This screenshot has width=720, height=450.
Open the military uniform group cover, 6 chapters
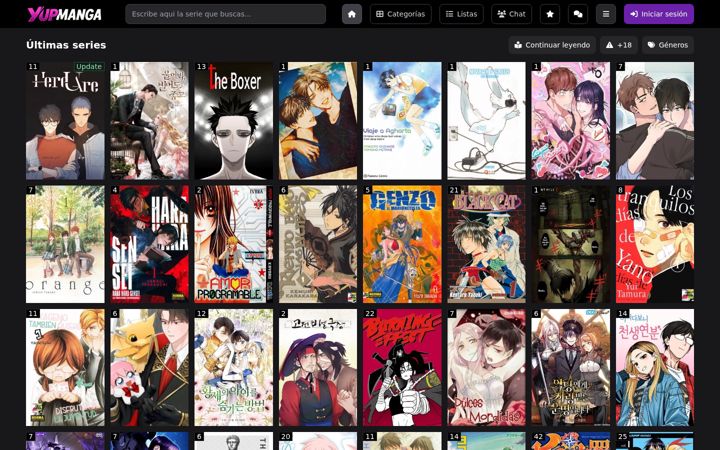(571, 367)
